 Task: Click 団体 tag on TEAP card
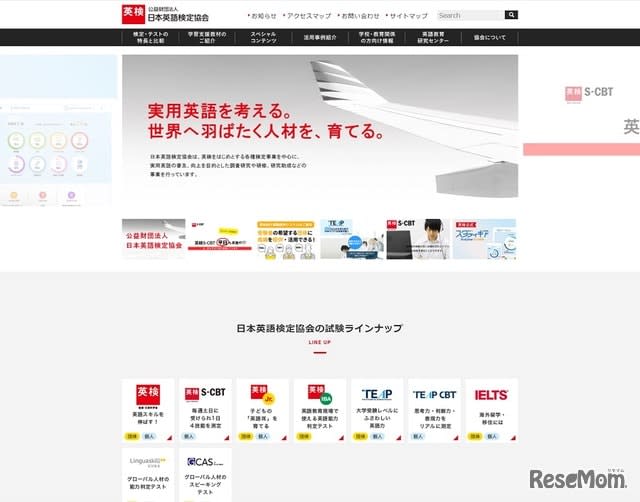[361, 436]
